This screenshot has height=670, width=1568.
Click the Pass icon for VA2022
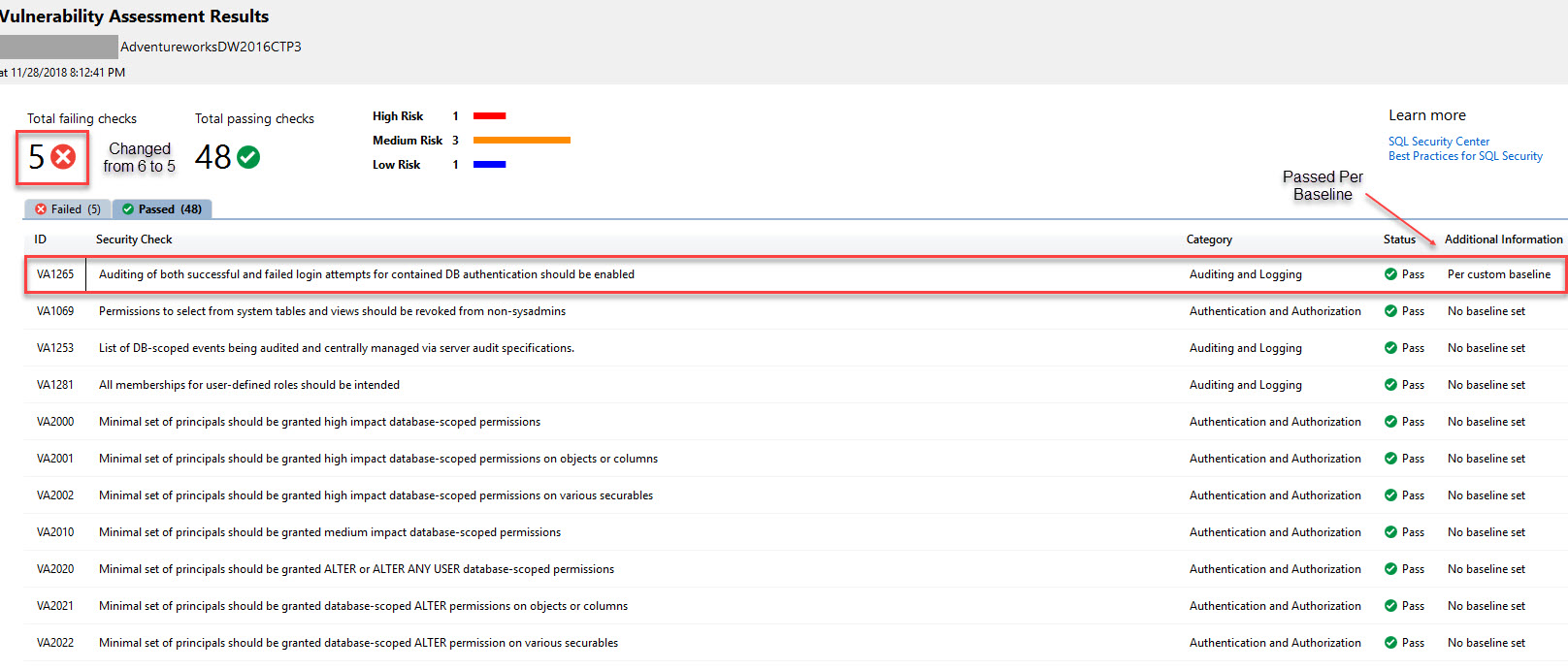pos(1390,643)
